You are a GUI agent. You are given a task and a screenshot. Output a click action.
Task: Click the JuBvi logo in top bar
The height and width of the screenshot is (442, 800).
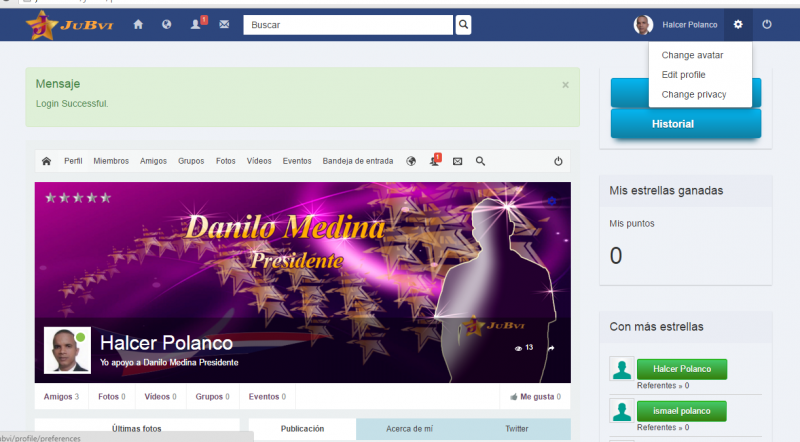70,24
